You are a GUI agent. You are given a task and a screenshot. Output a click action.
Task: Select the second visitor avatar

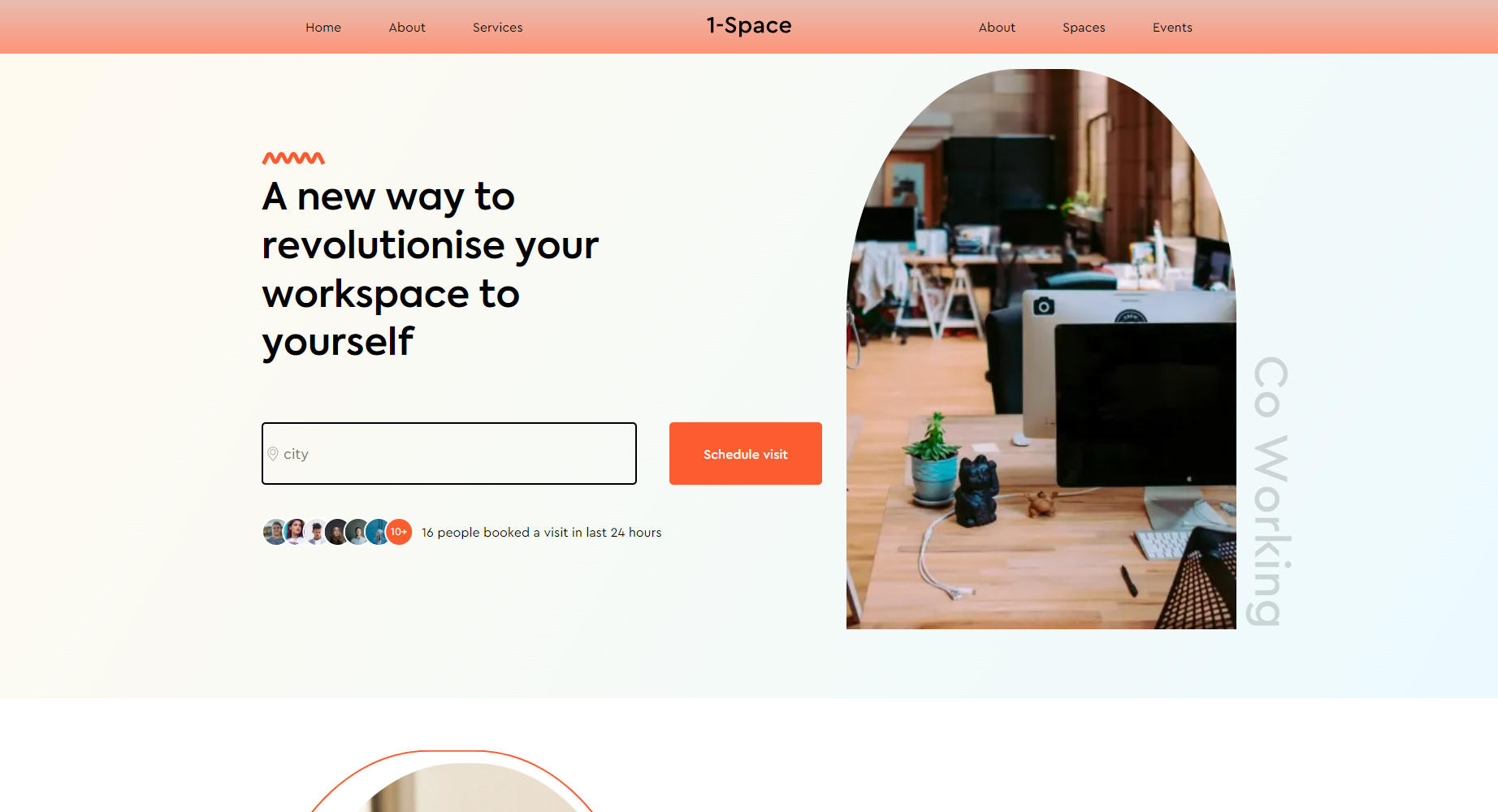[296, 532]
